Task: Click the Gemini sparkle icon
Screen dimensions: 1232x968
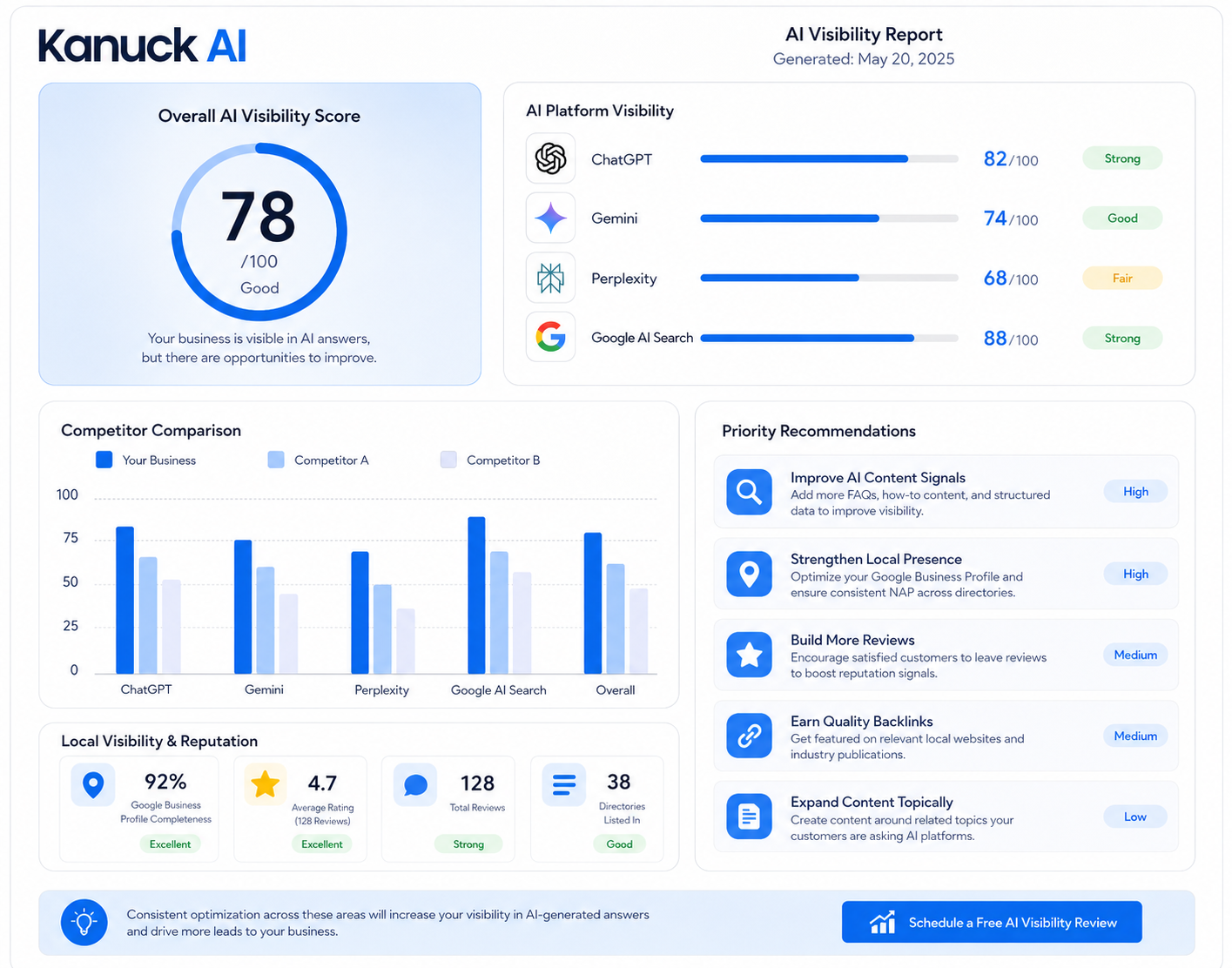Action: point(550,218)
